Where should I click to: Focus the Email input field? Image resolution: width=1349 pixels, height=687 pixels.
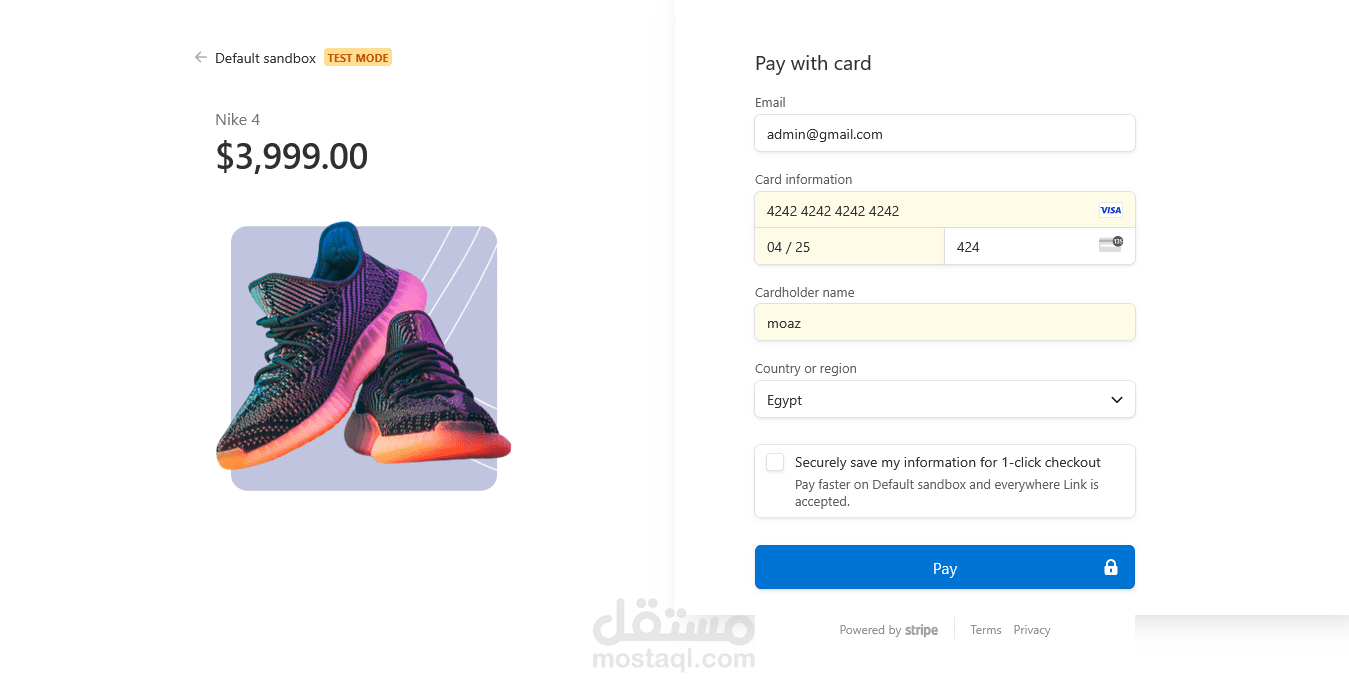pos(944,134)
